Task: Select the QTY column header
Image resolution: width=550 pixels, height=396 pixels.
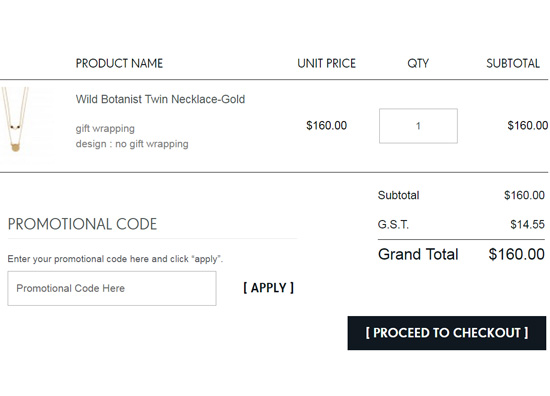Action: 418,63
